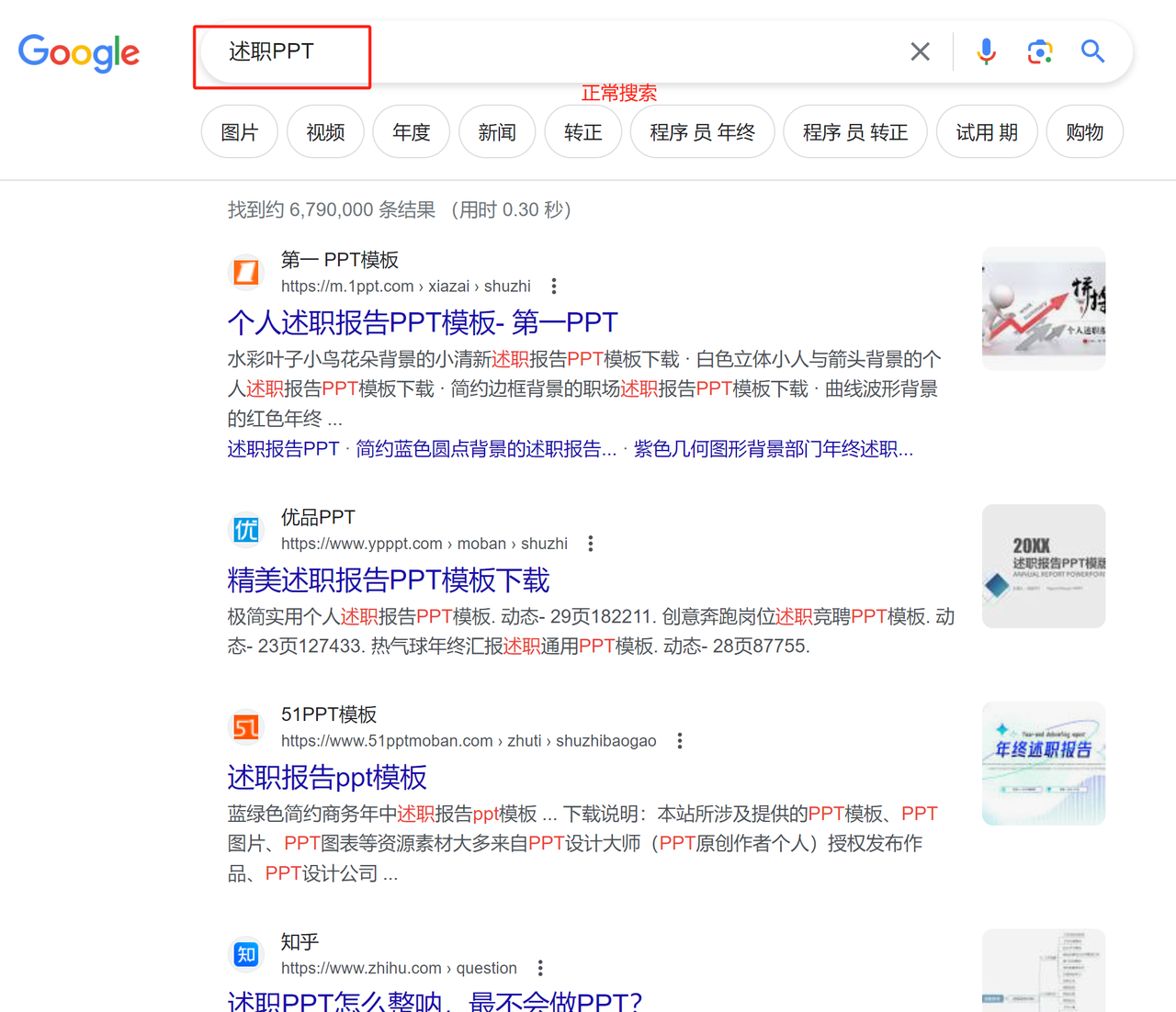Click the 知乎 site favicon
Screen dimensions: 1176x1012
click(x=245, y=954)
